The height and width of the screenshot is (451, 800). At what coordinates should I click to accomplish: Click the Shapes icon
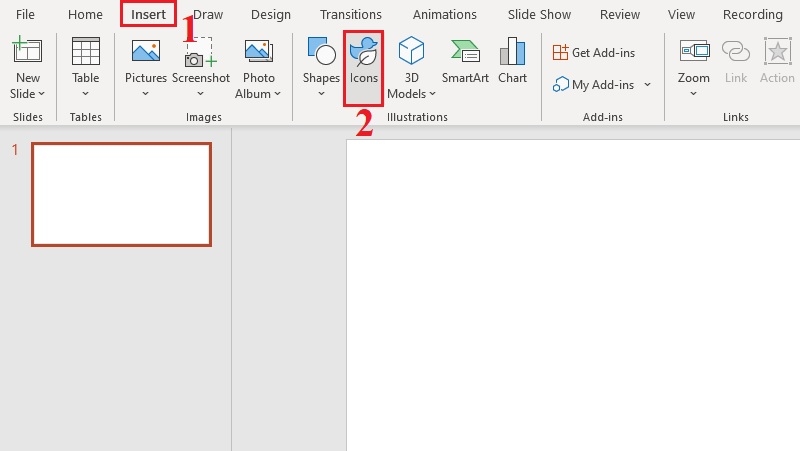pos(321,51)
